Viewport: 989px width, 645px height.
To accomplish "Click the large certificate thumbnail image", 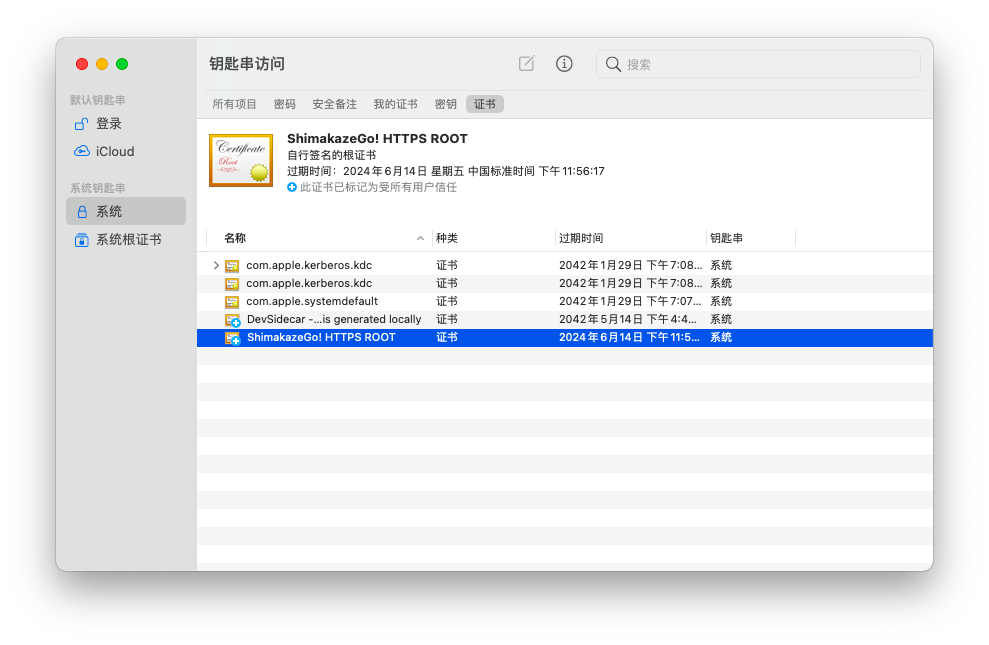I will click(x=240, y=160).
